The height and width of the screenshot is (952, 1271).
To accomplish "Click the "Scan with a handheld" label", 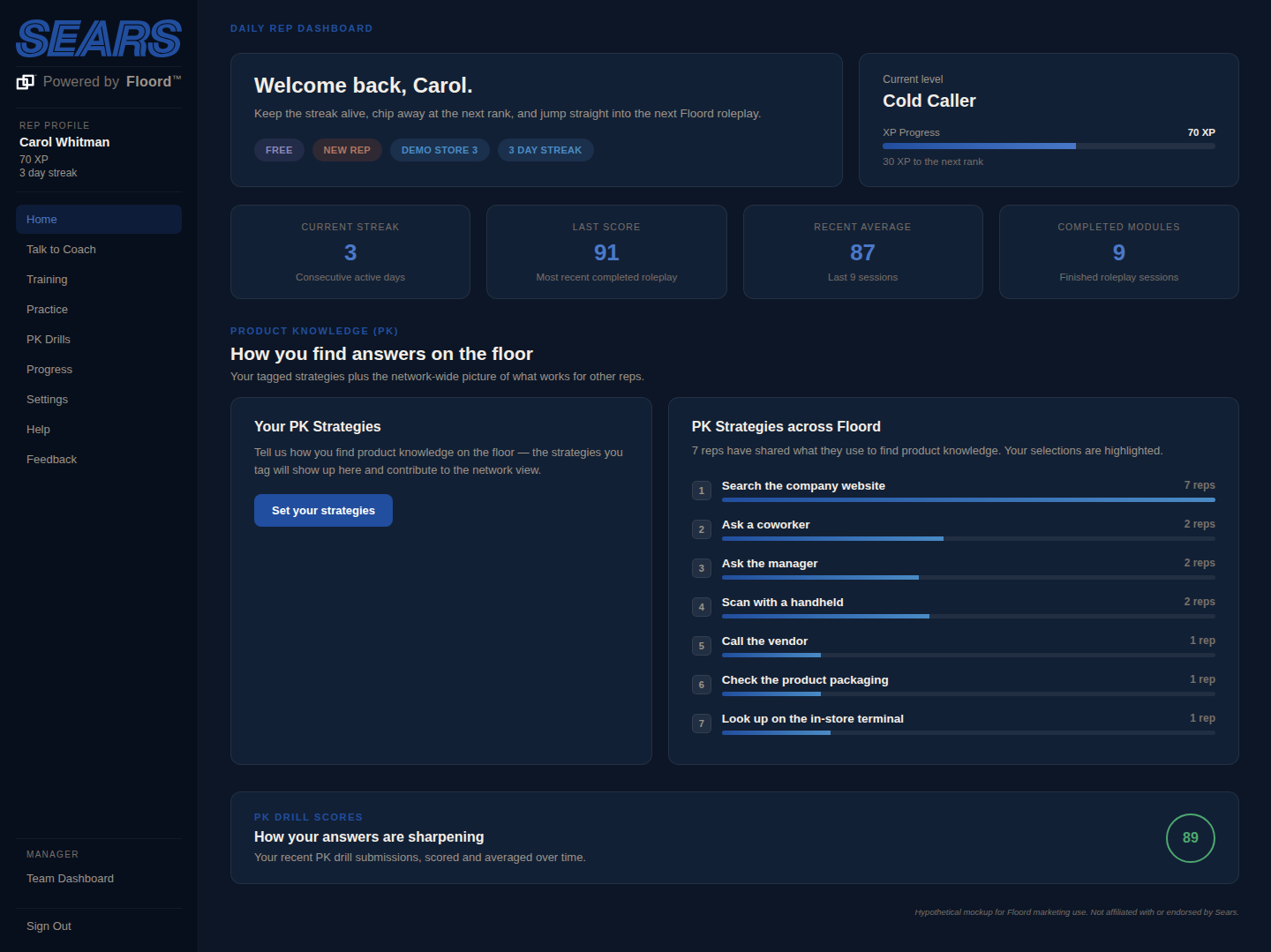I will (x=782, y=603).
